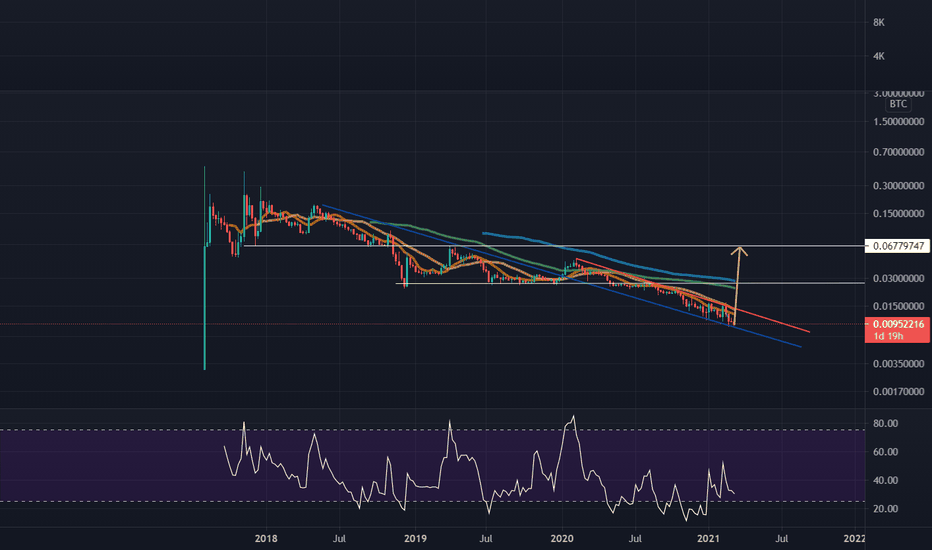This screenshot has width=932, height=550.
Task: Click the 0.70000000 price axis label
Action: [898, 152]
